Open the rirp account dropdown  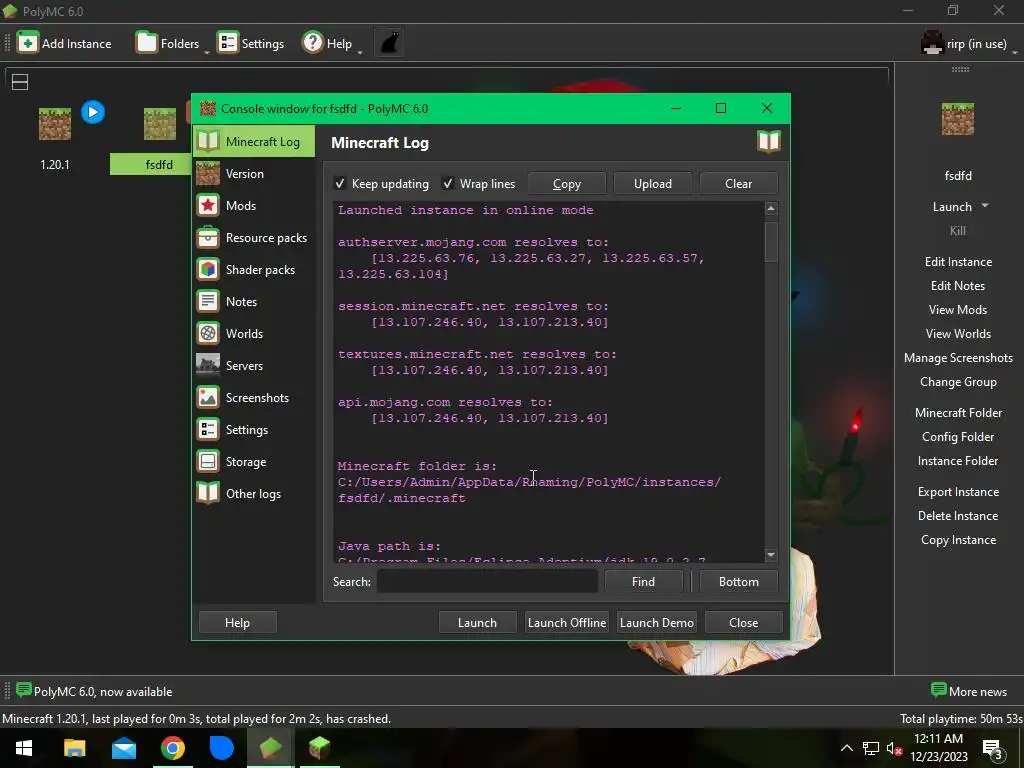click(x=1015, y=52)
